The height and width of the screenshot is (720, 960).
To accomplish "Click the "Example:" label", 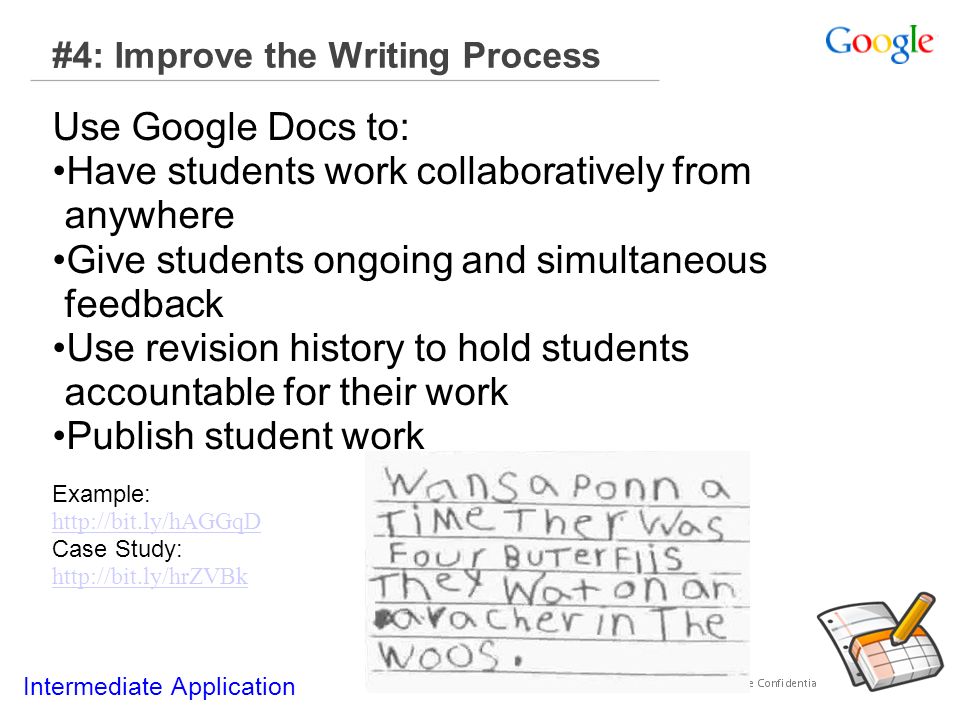I will click(x=101, y=494).
